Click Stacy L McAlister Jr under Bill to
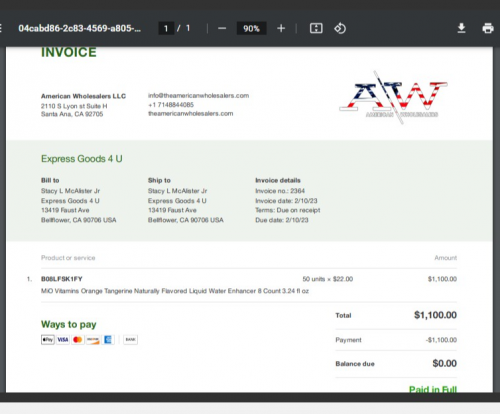The image size is (500, 414). pyautogui.click(x=70, y=191)
